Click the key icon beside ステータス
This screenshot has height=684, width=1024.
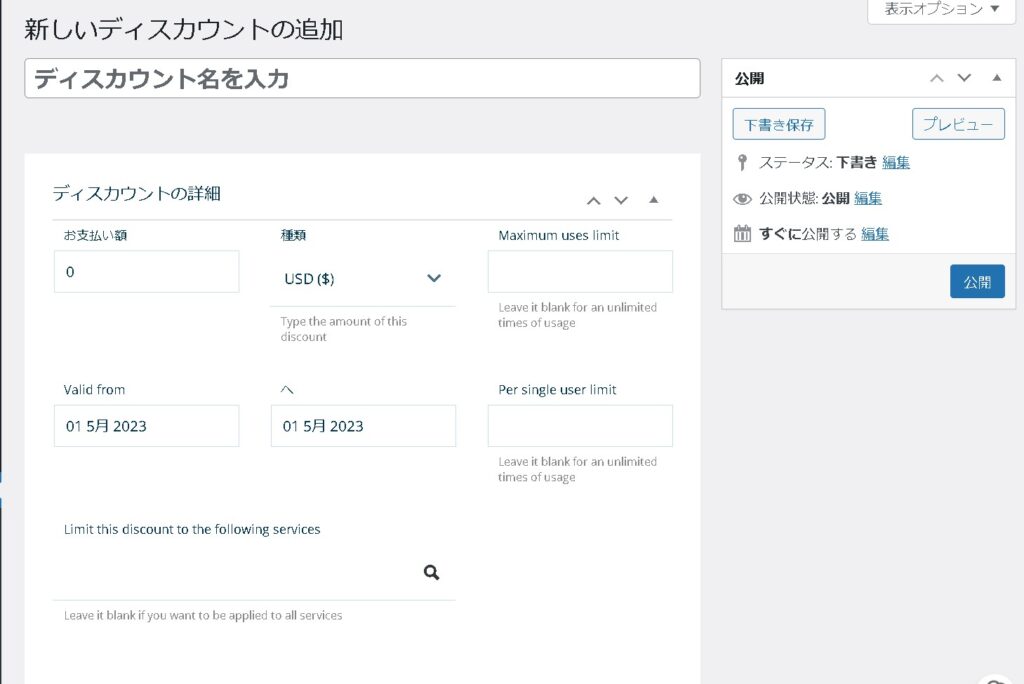coord(742,162)
